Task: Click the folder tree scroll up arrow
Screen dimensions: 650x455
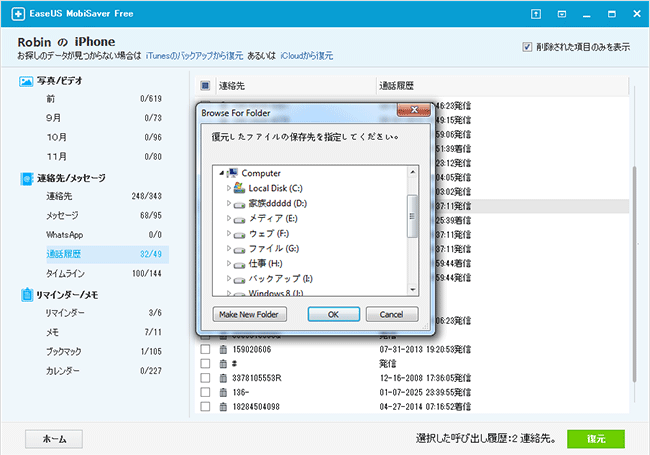Action: coord(412,172)
